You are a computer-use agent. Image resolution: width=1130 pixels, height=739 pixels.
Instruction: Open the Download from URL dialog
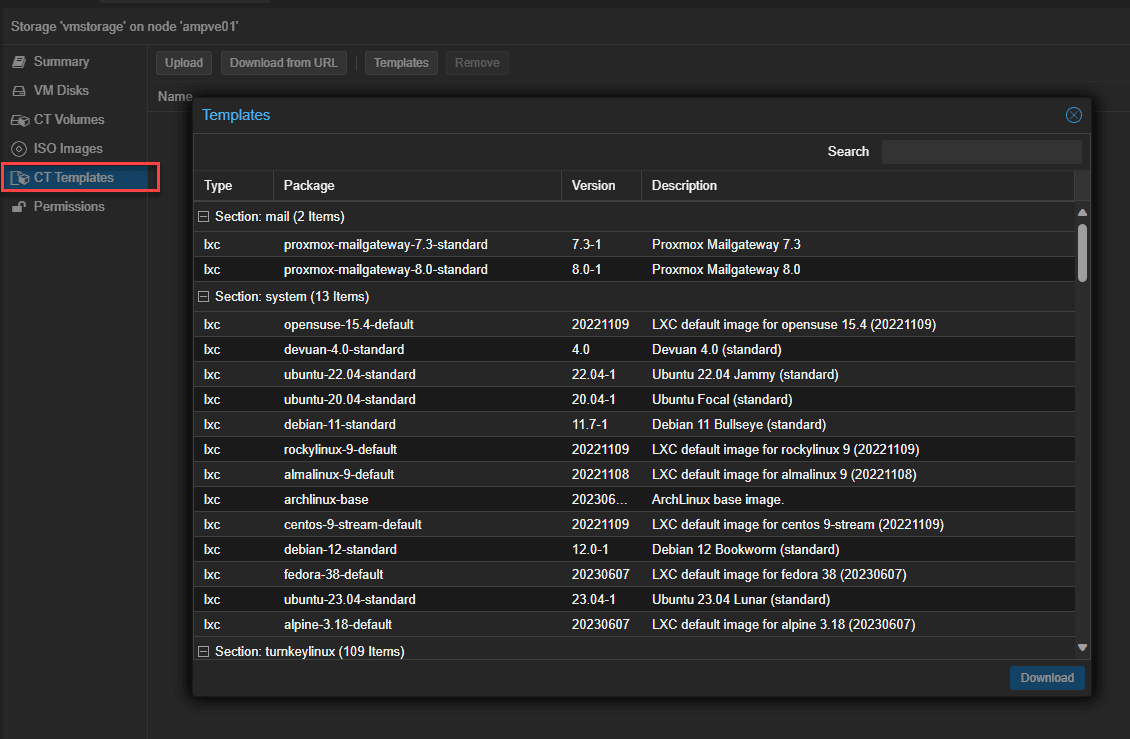point(283,62)
